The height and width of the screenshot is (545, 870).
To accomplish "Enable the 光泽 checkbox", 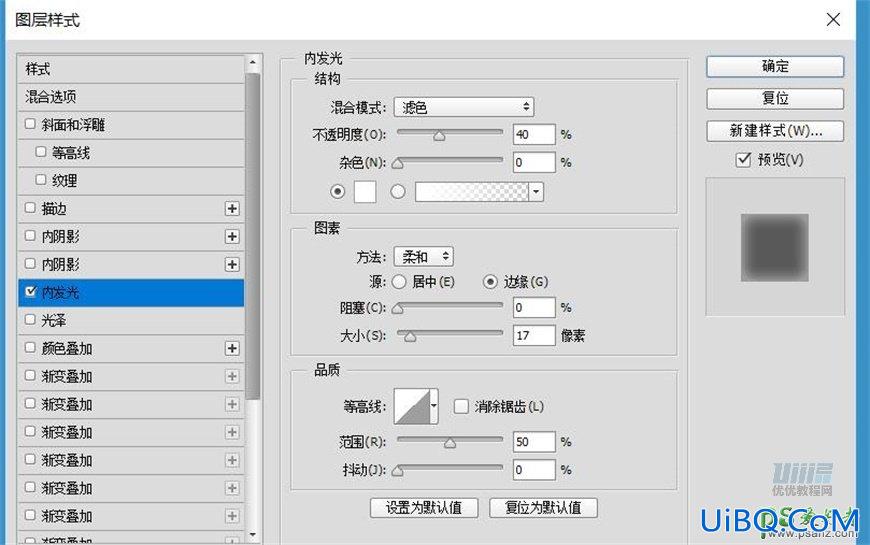I will 31,319.
